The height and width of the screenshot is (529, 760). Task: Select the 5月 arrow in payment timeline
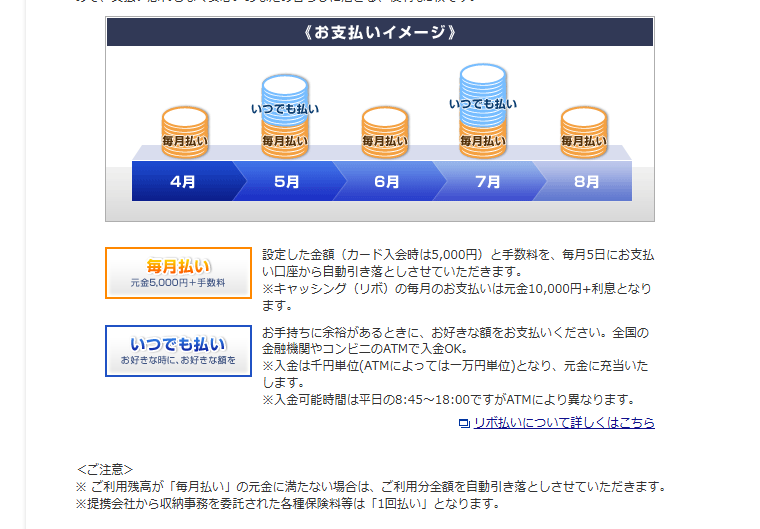click(x=287, y=181)
